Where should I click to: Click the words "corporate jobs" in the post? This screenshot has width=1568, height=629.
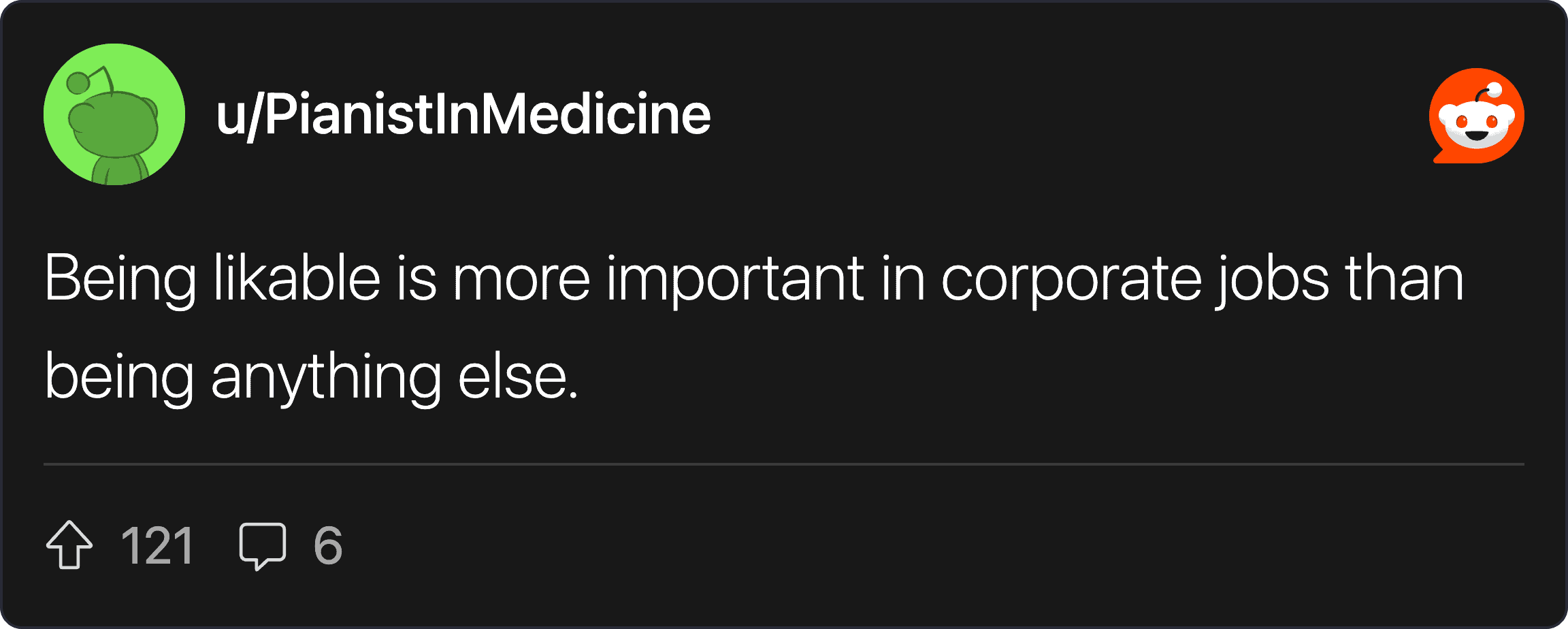point(1134,278)
